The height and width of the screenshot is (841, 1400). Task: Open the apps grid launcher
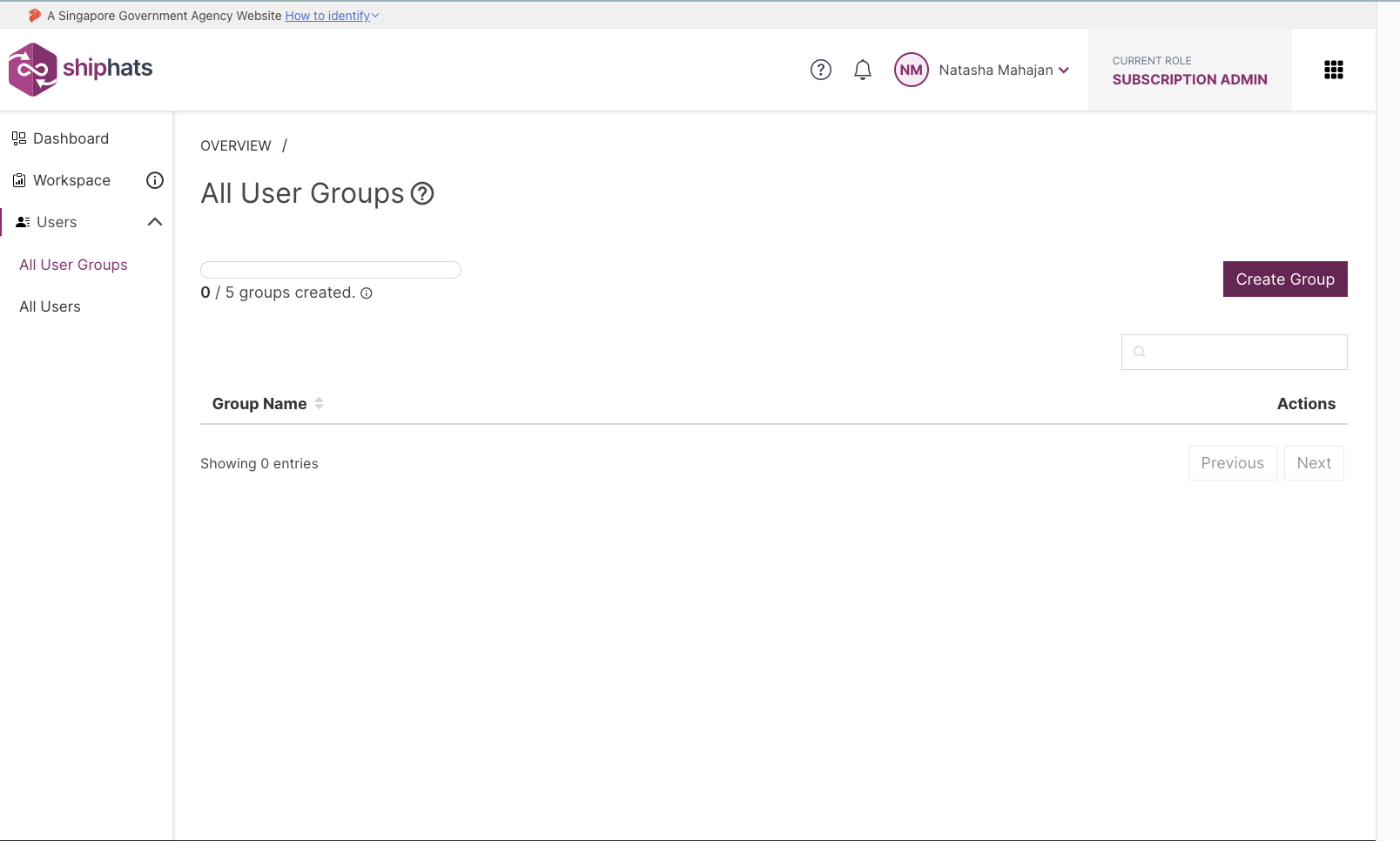pyautogui.click(x=1333, y=70)
